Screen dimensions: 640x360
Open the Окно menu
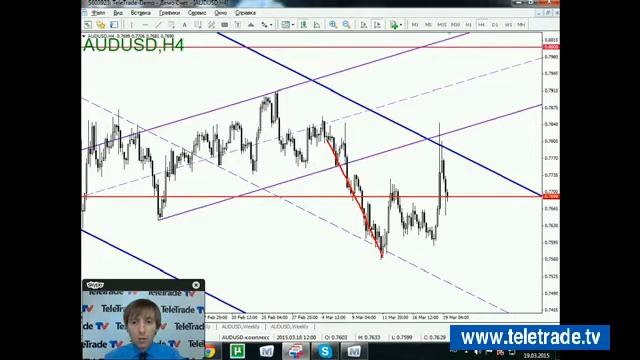(221, 13)
